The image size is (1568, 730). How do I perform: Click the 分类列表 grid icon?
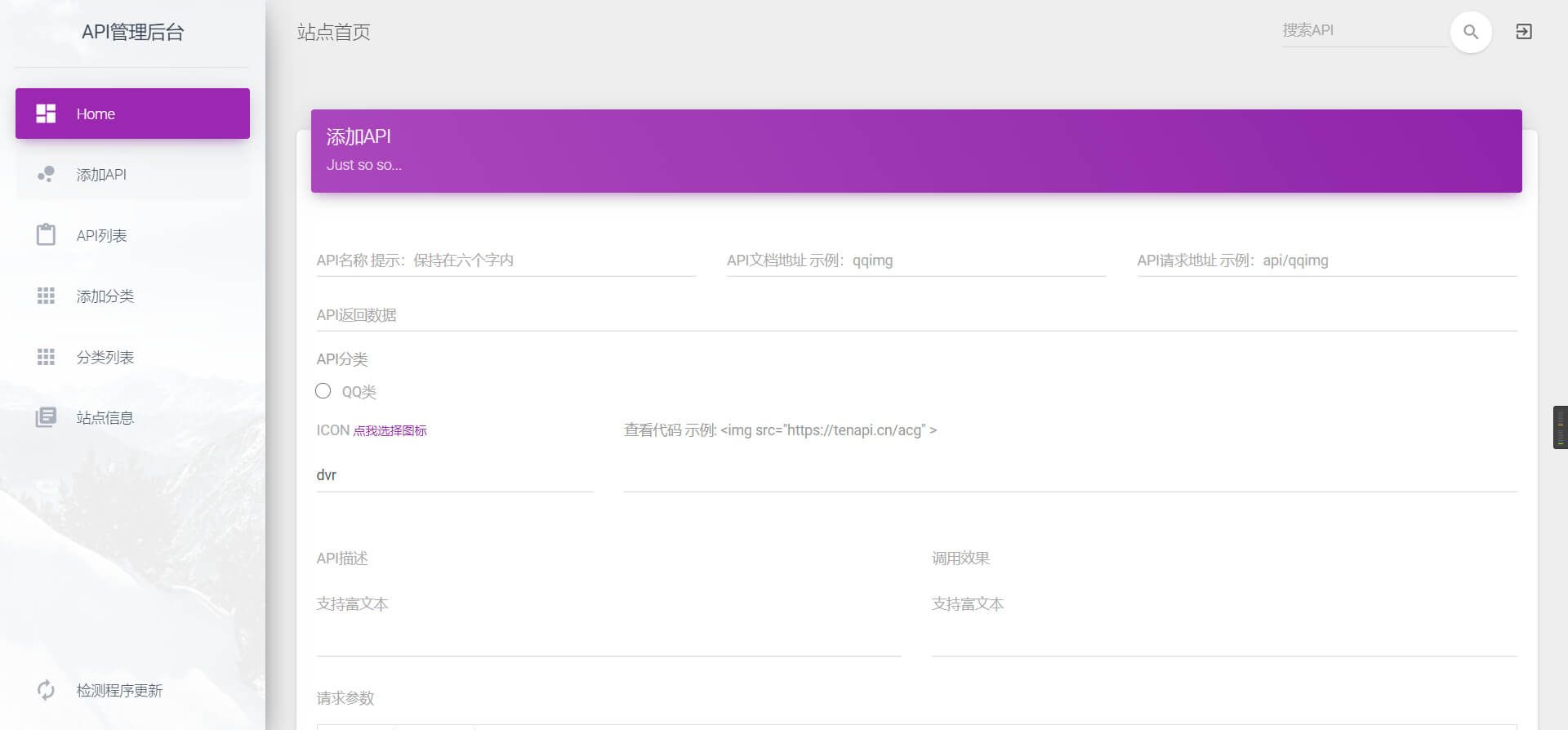[x=46, y=357]
